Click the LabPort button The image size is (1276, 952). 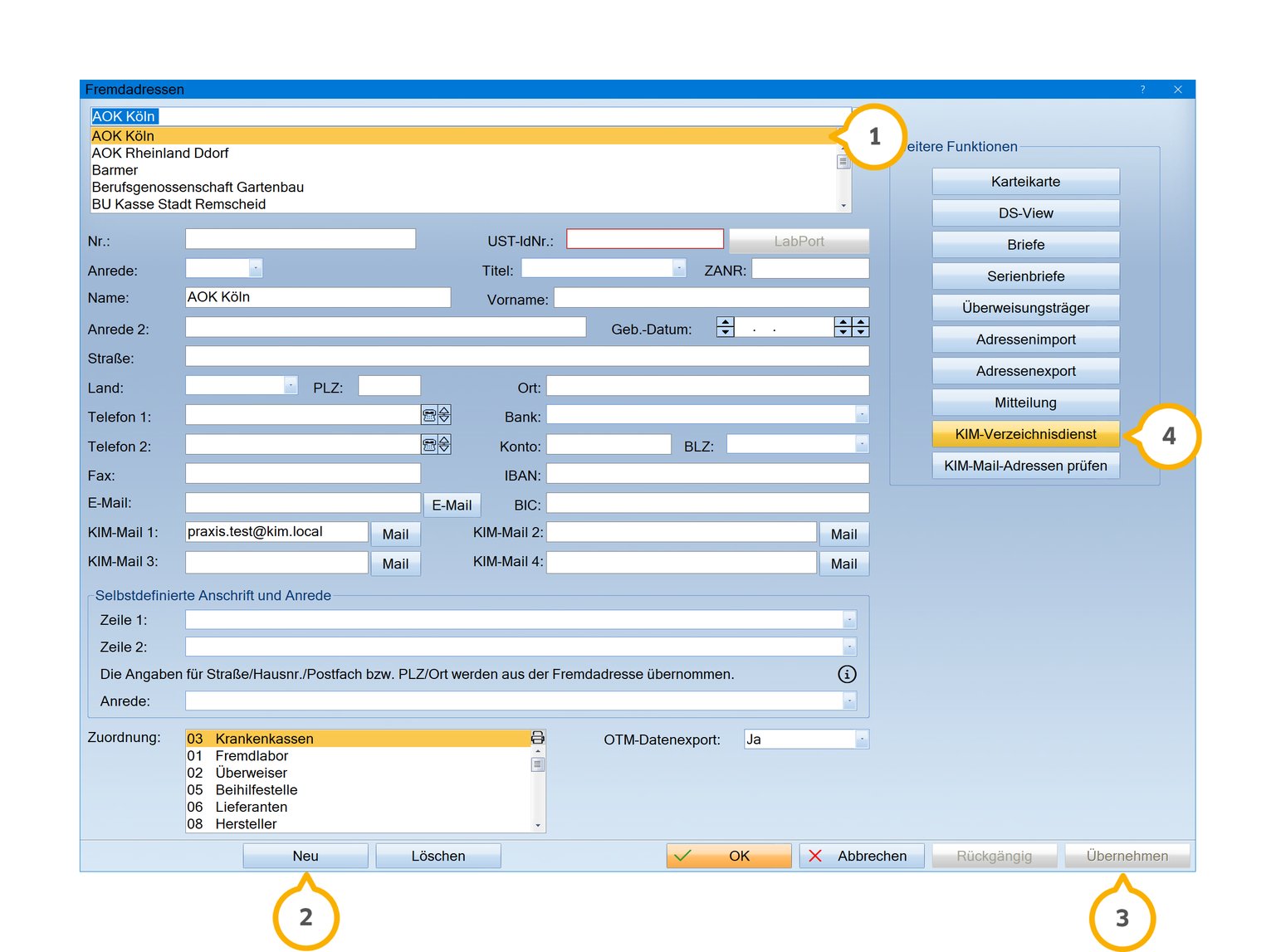click(x=799, y=241)
